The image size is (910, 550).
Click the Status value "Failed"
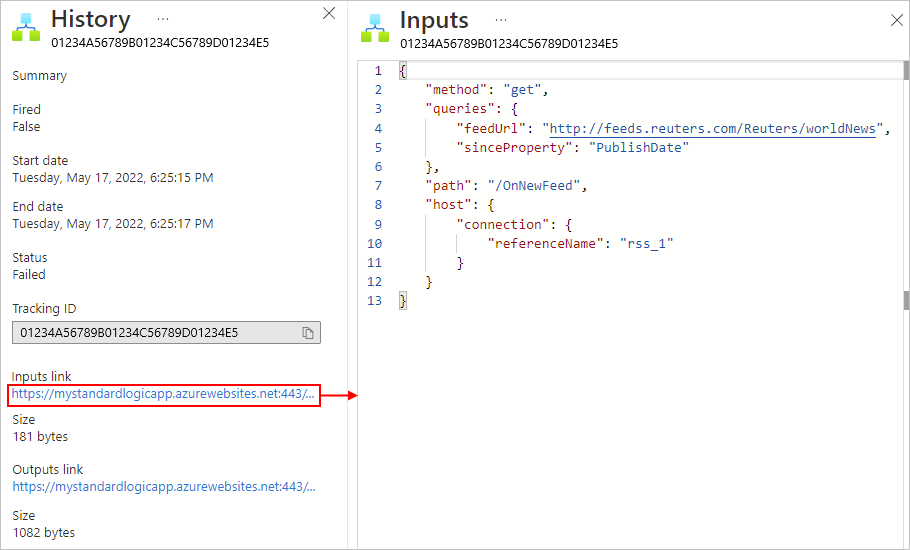29,274
